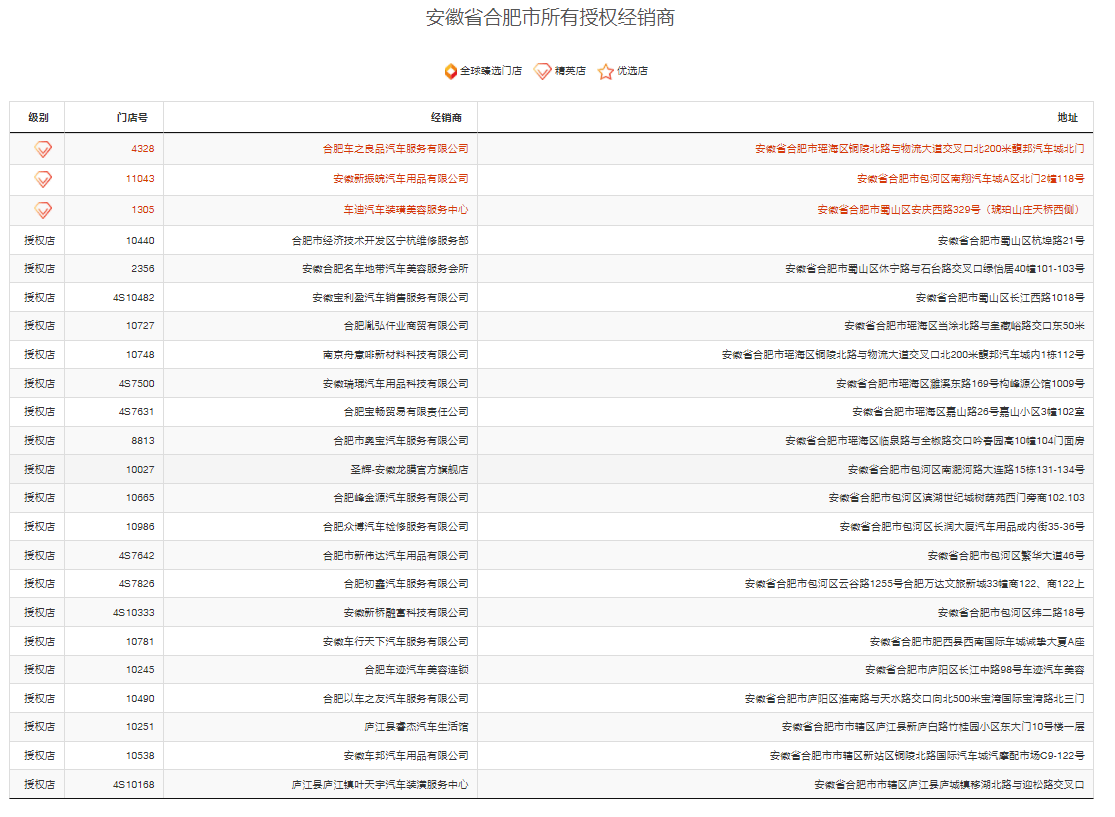Click the page title 安徽省合肥市所有授权经销商
This screenshot has height=817, width=1115.
click(x=550, y=18)
